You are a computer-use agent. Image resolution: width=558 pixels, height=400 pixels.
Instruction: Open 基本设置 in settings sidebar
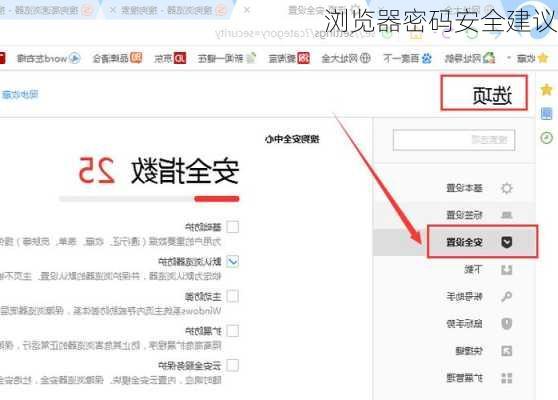464,188
